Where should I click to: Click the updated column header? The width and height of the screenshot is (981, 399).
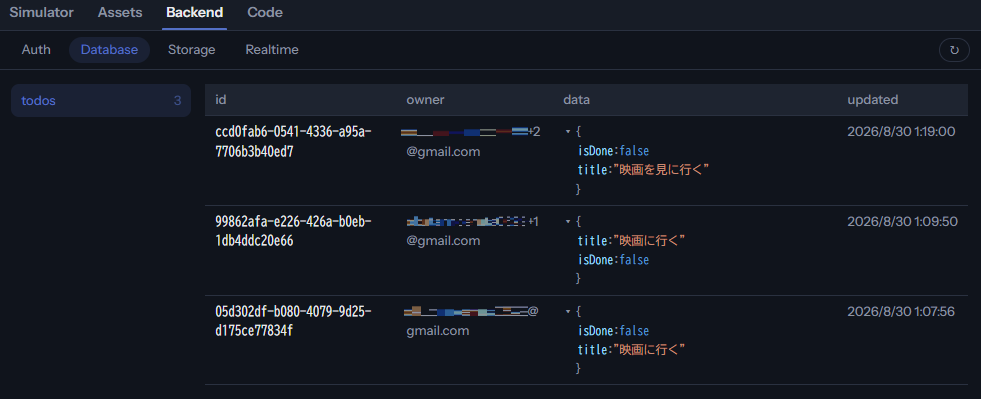pos(873,100)
